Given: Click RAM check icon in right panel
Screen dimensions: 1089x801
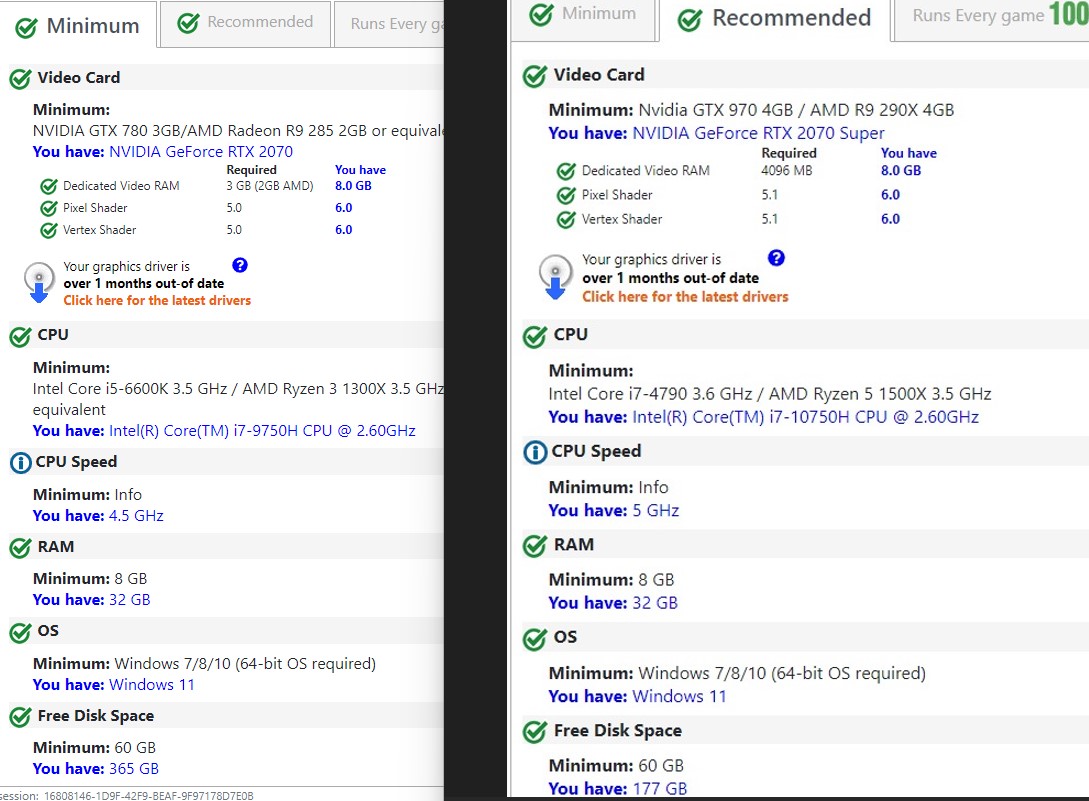Looking at the screenshot, I should pos(535,546).
